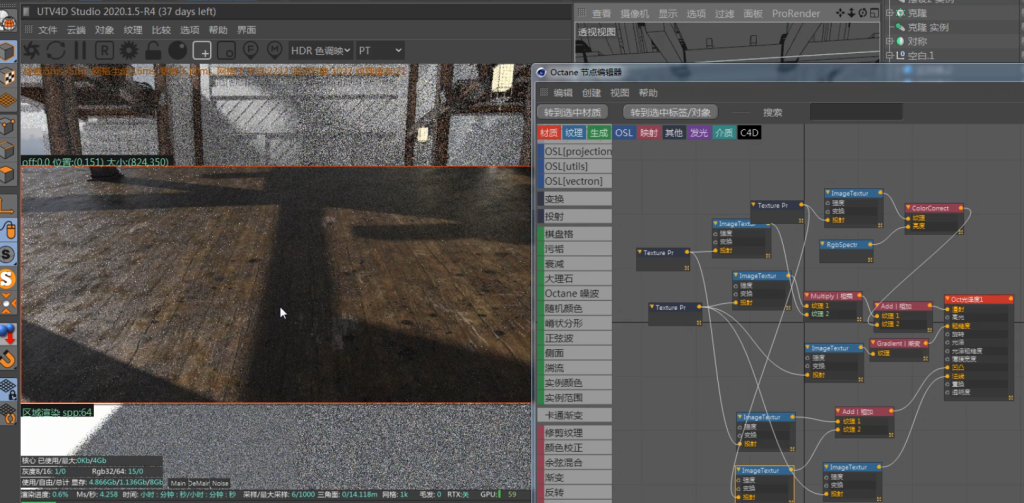
Task: Click the viewport rotate-camera icon
Action: coord(862,13)
